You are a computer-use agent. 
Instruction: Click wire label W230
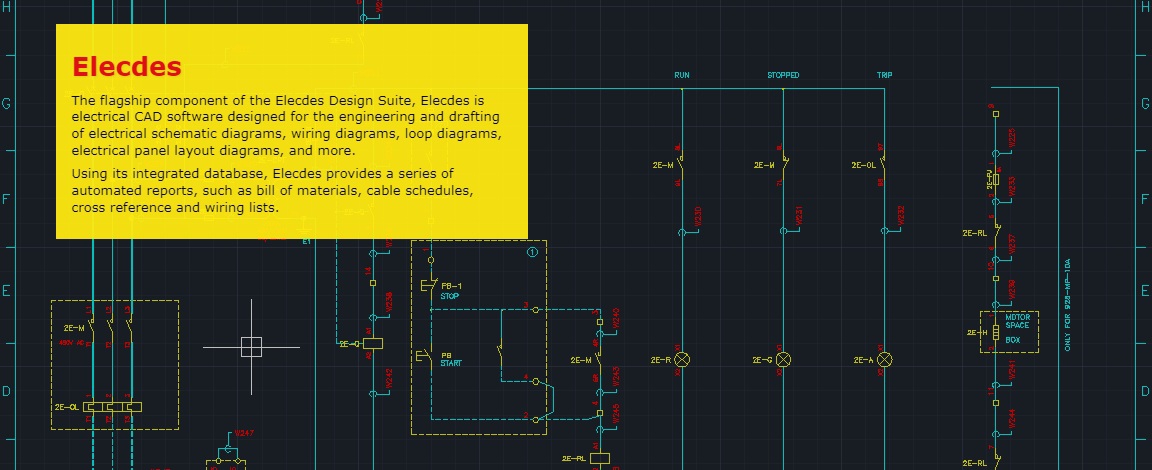coord(698,216)
